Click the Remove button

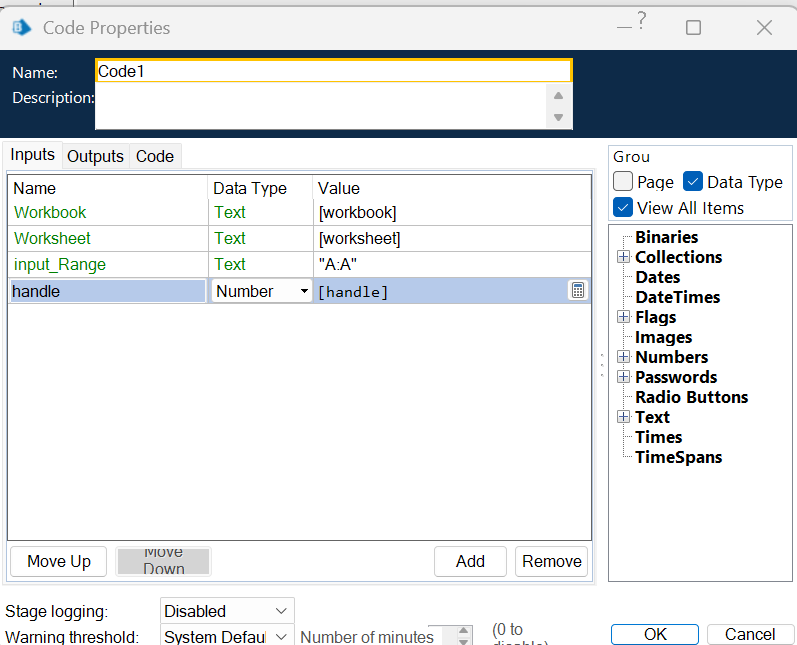pos(551,561)
